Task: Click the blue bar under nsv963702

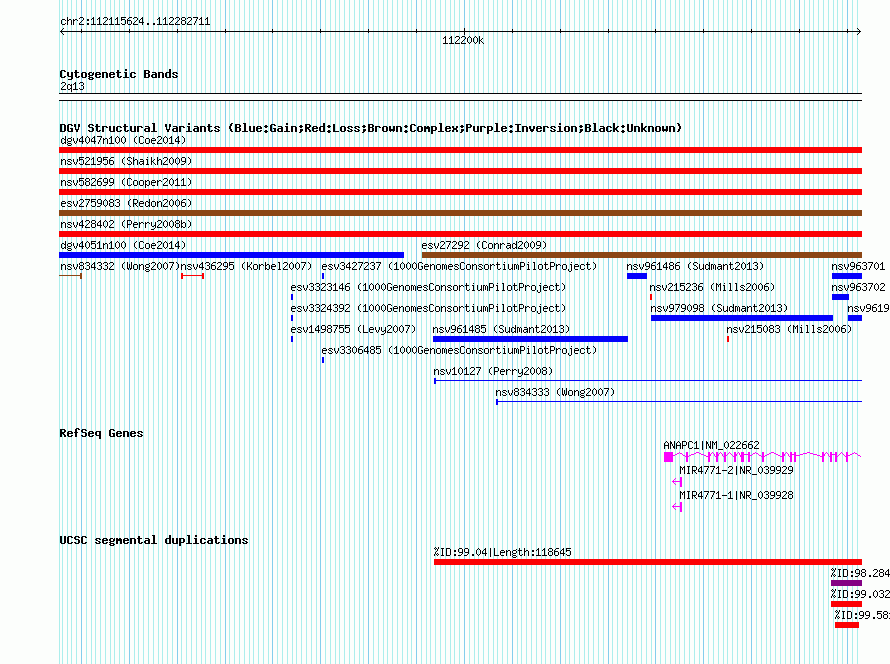Action: 841,297
